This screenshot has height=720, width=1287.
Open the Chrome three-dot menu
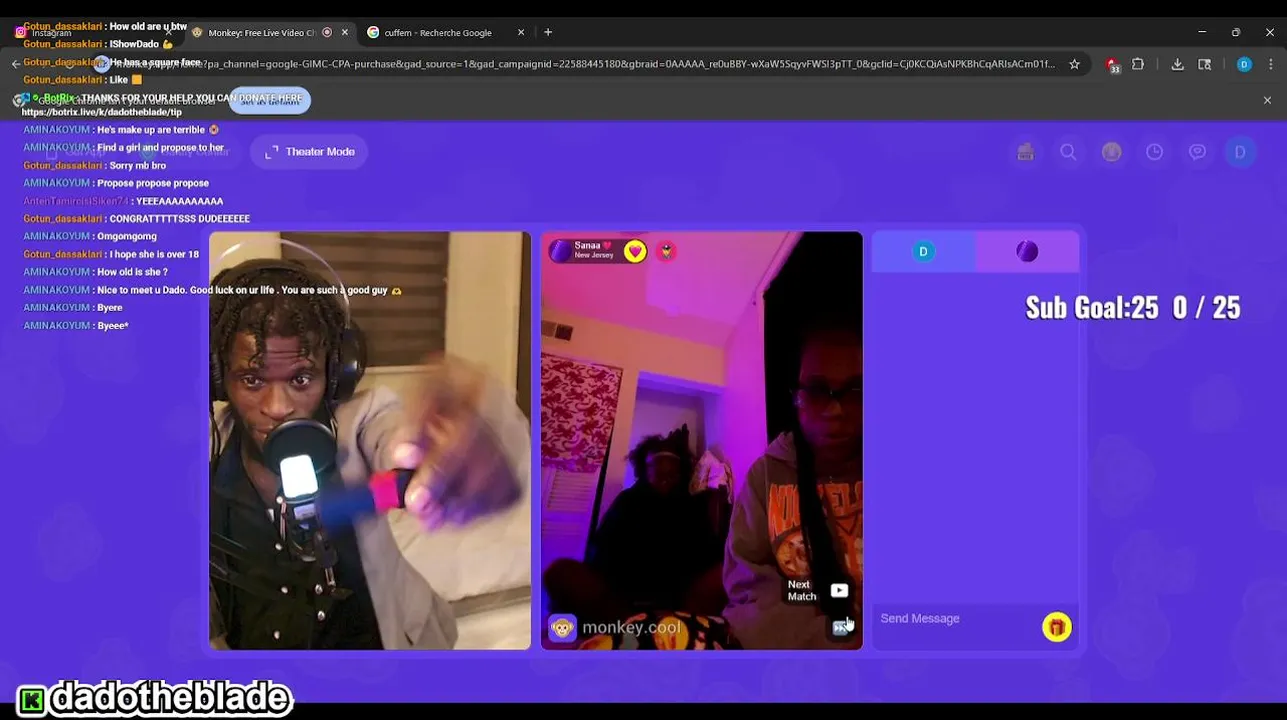1270,64
